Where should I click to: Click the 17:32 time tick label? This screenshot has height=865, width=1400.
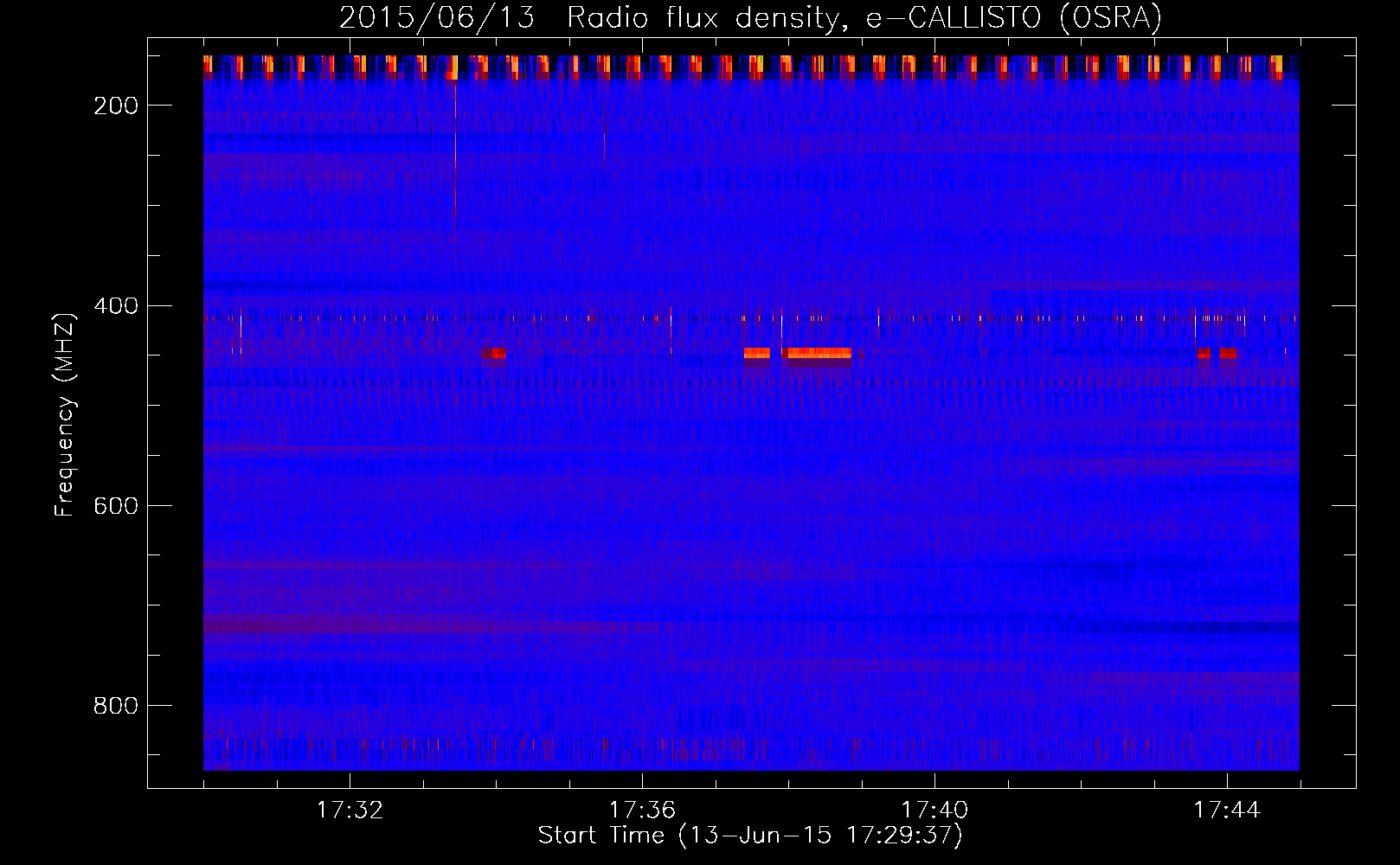[350, 811]
